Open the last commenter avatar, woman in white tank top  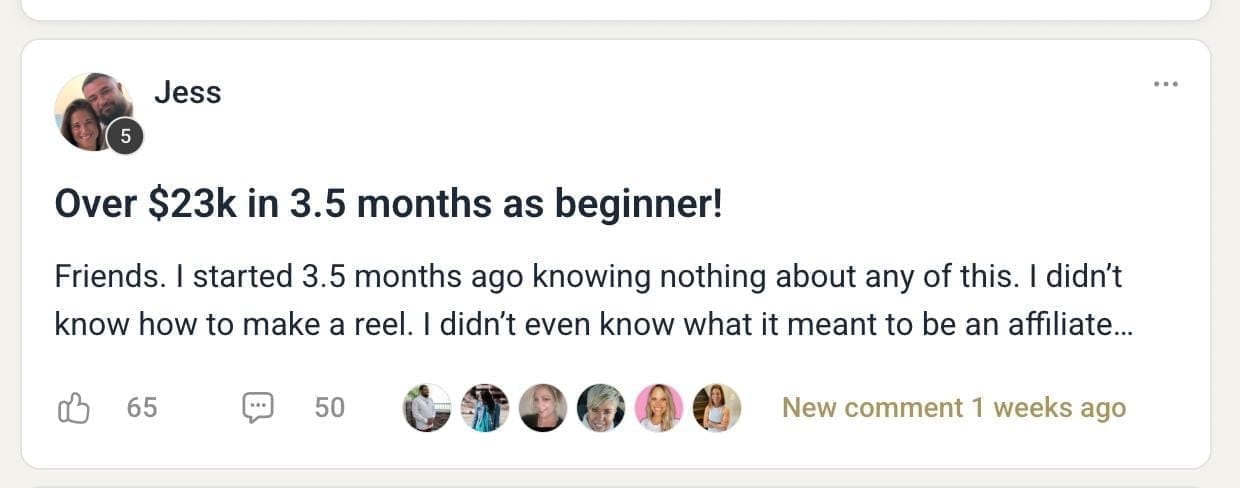click(x=717, y=408)
